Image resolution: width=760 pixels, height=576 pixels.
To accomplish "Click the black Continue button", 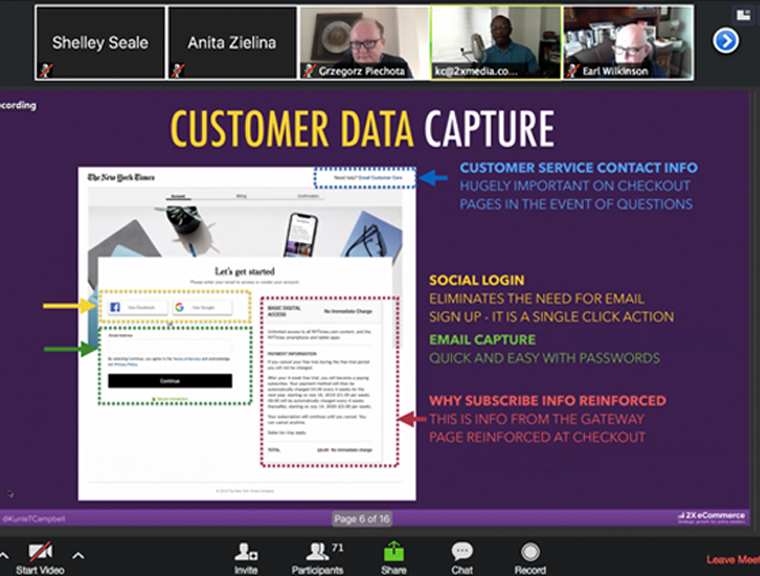I will (170, 381).
